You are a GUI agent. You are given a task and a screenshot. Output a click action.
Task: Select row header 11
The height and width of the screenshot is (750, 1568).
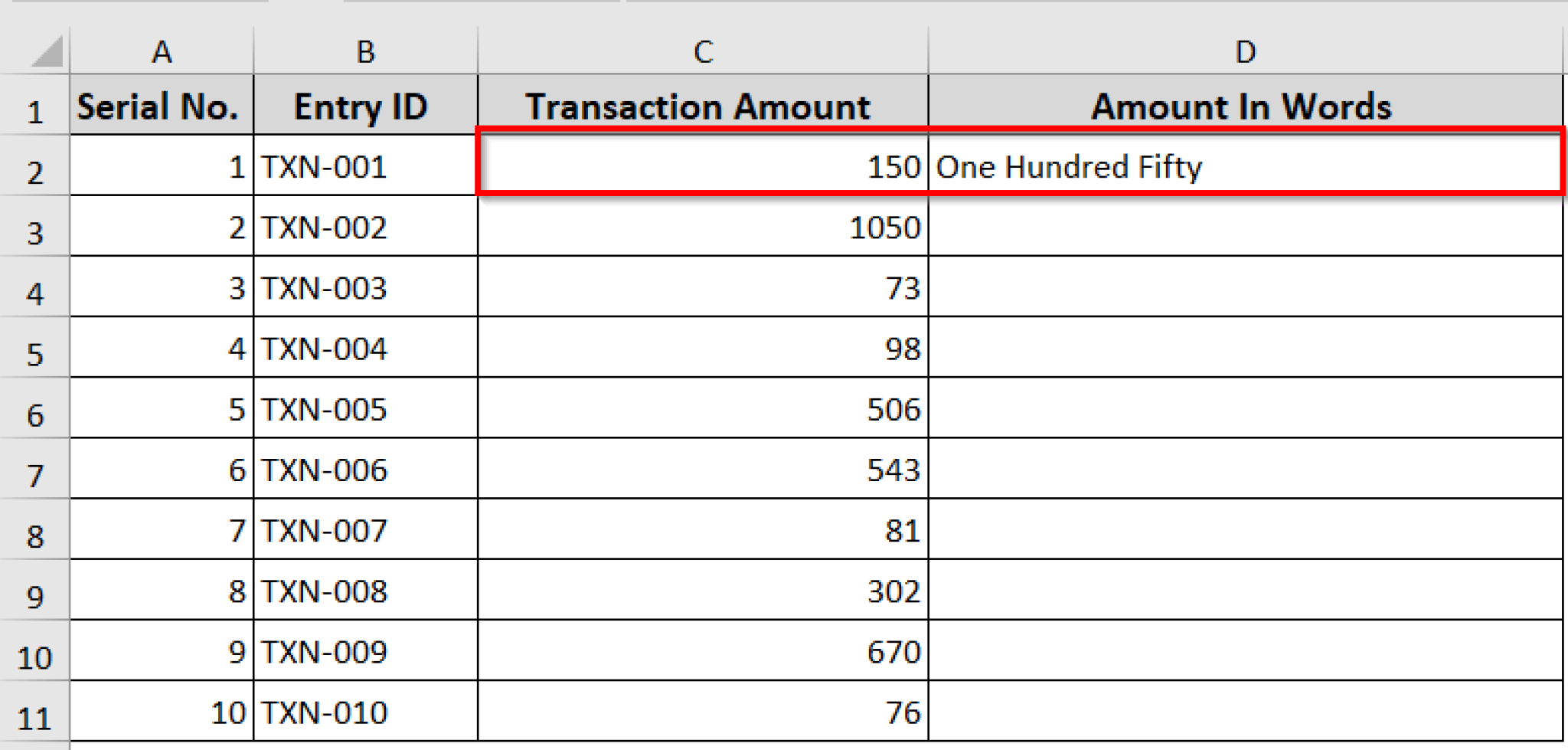[34, 712]
